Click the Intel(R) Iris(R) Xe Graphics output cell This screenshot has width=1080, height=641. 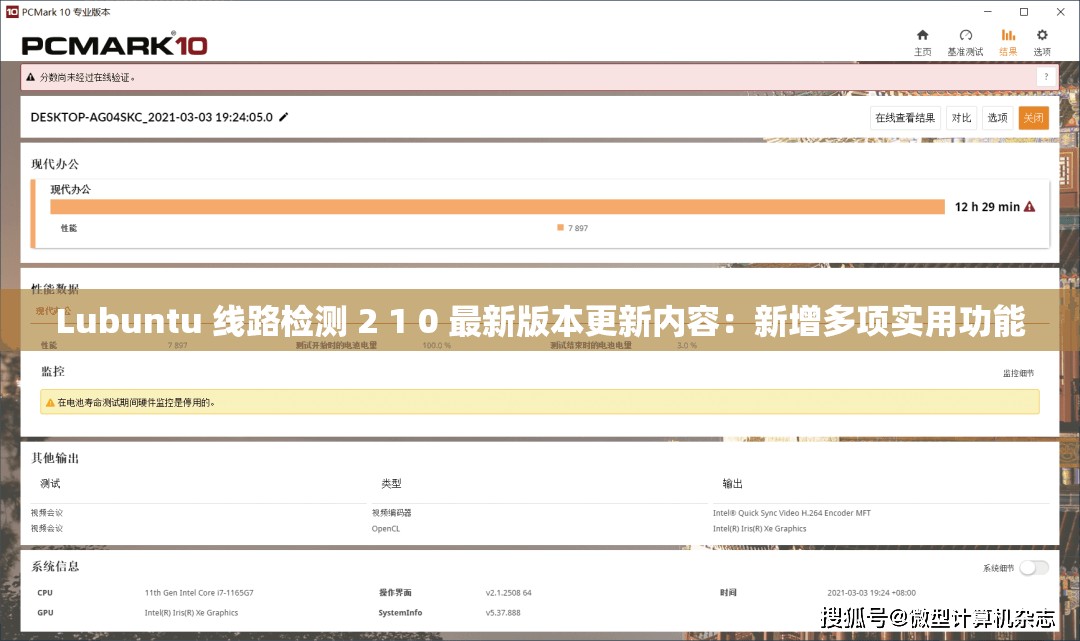[x=759, y=529]
